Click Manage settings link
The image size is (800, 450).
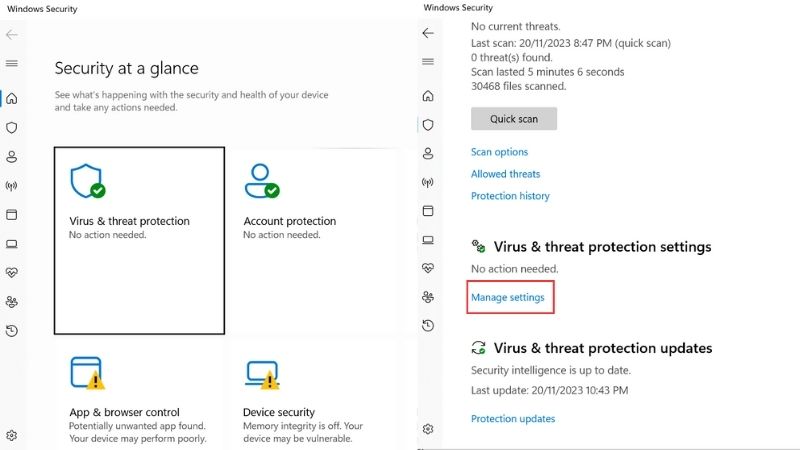pyautogui.click(x=508, y=297)
